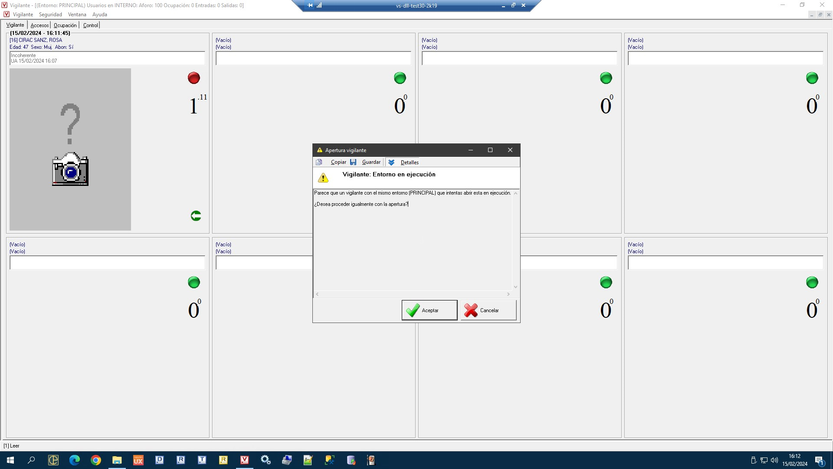Switch to the Ocupación tab

[65, 25]
